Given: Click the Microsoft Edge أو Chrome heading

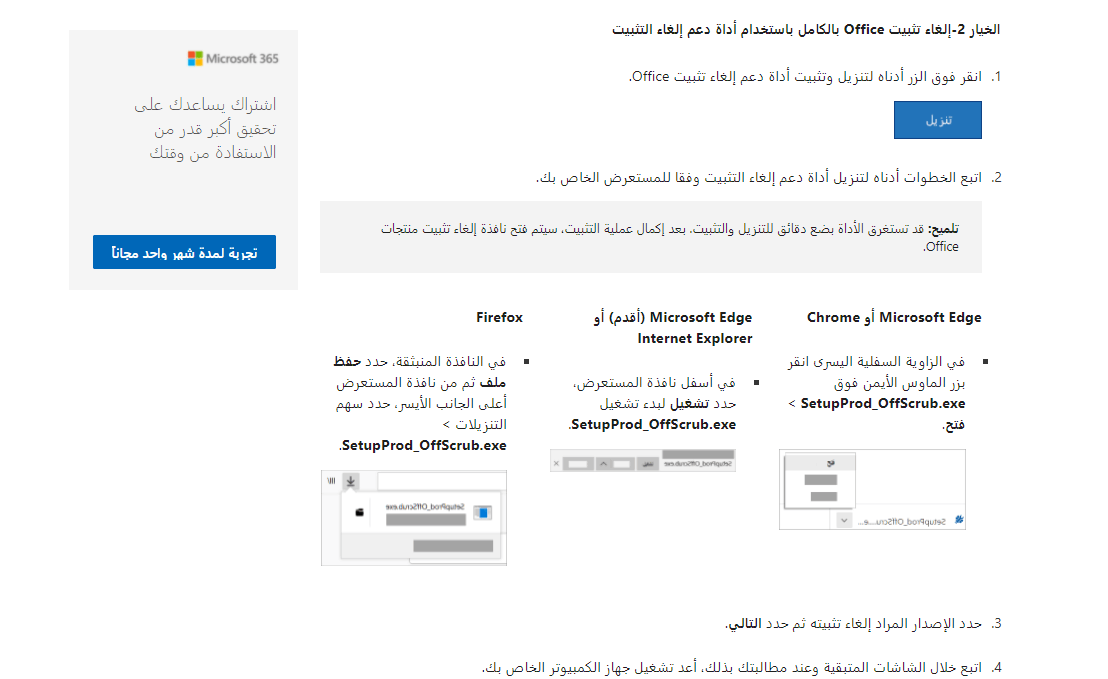Looking at the screenshot, I should 894,318.
